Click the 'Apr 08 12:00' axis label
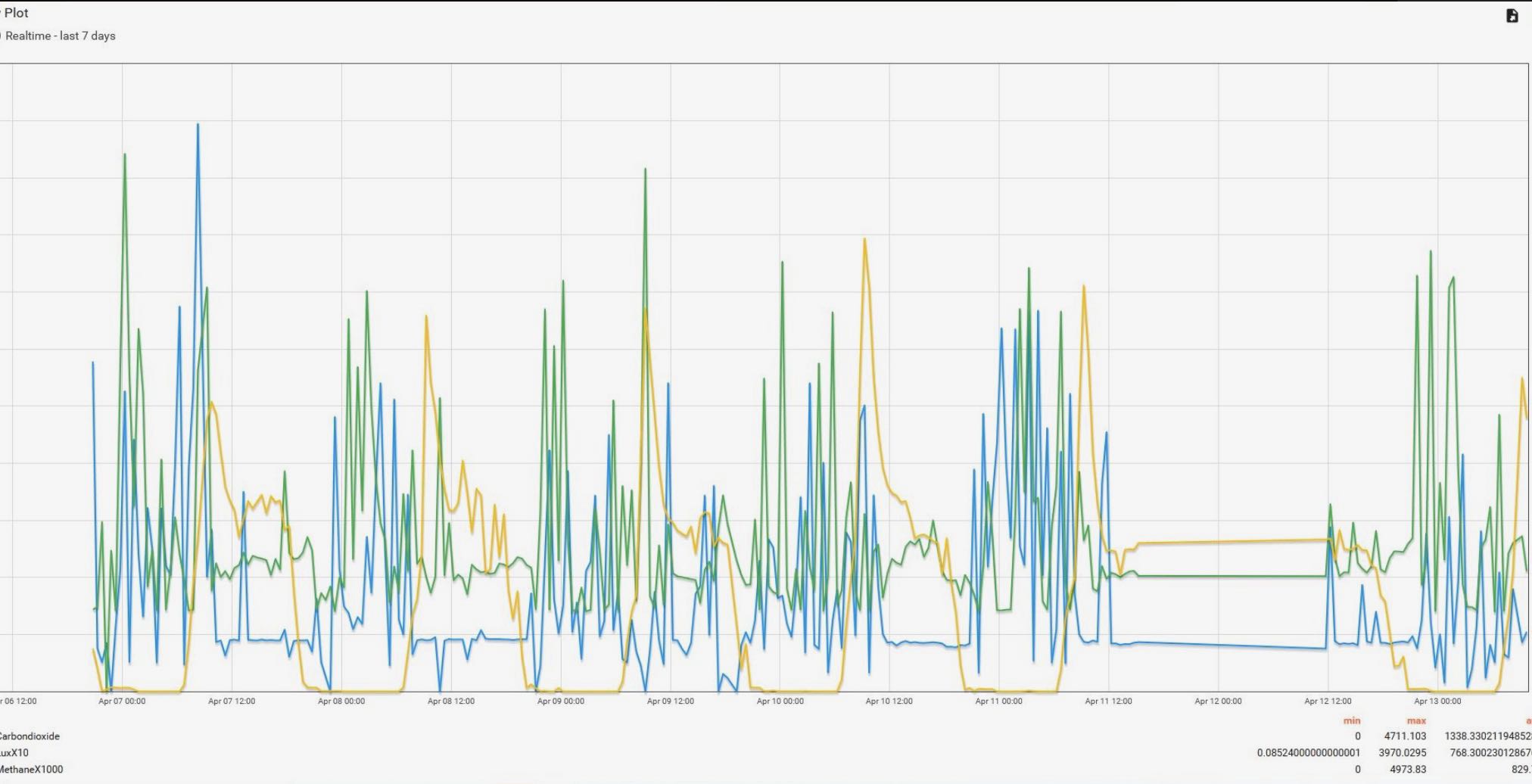The width and height of the screenshot is (1532, 784). click(x=451, y=702)
